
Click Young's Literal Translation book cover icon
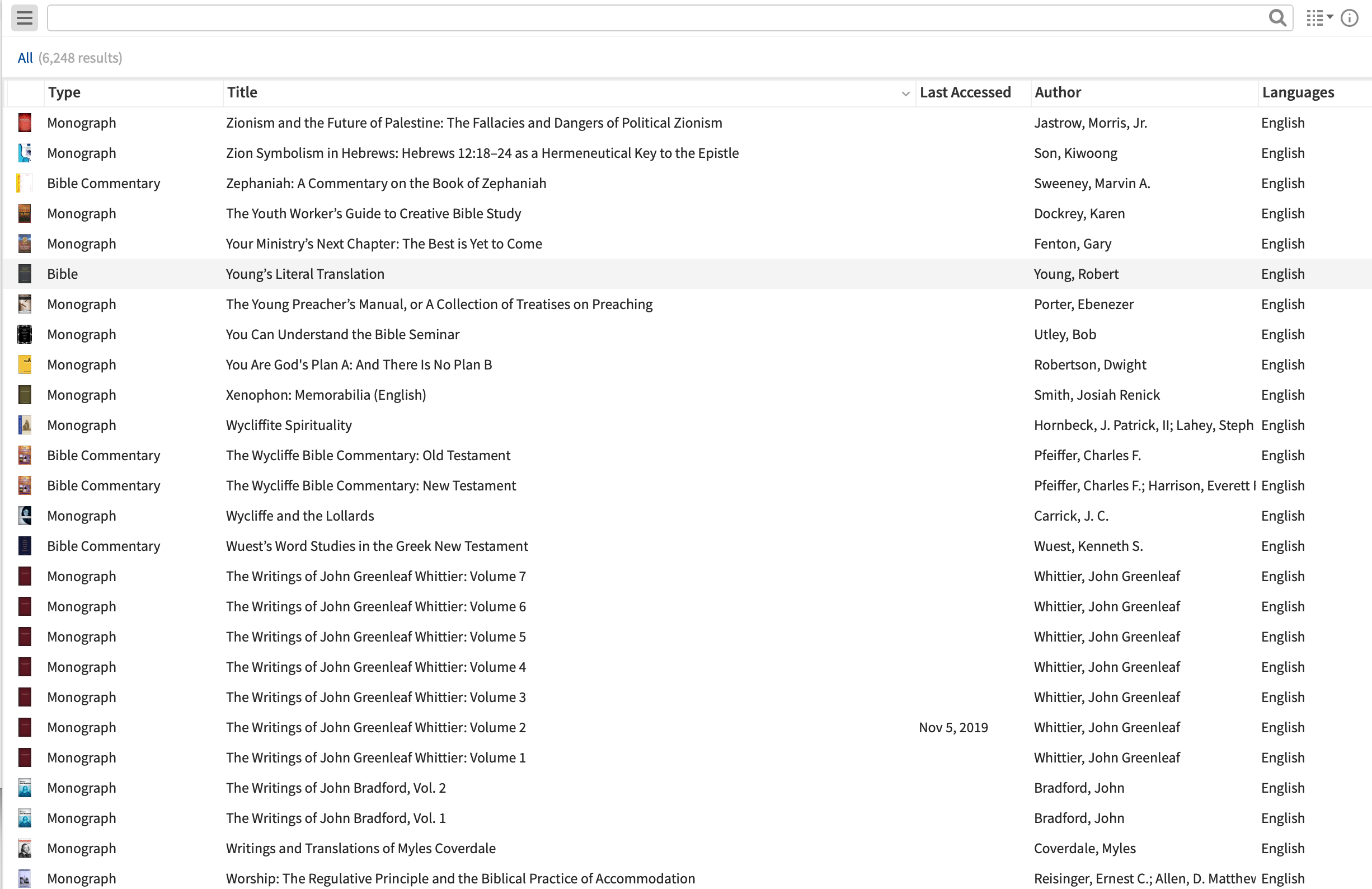pos(25,274)
